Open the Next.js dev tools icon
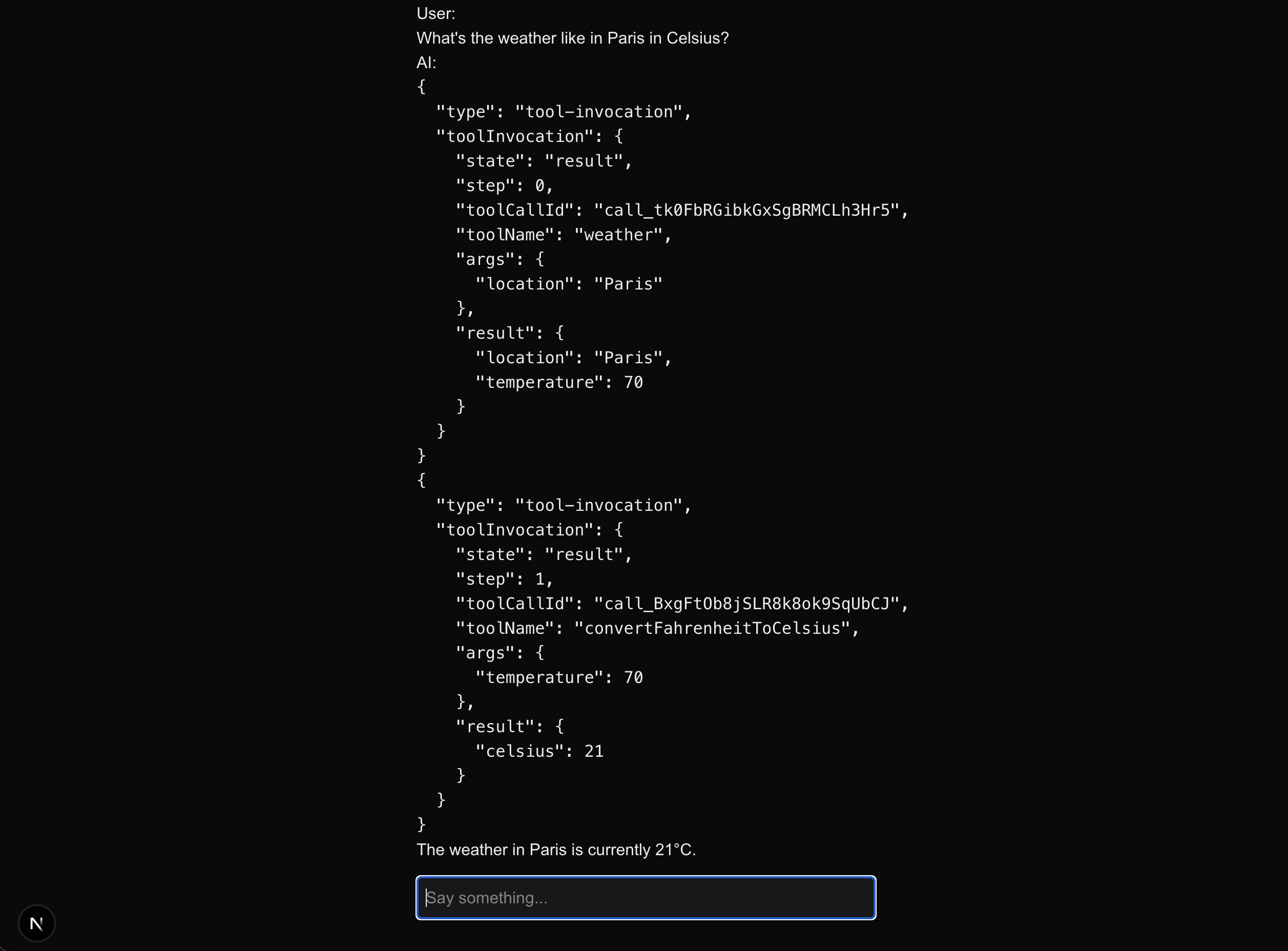Viewport: 1288px width, 951px height. pos(36,923)
